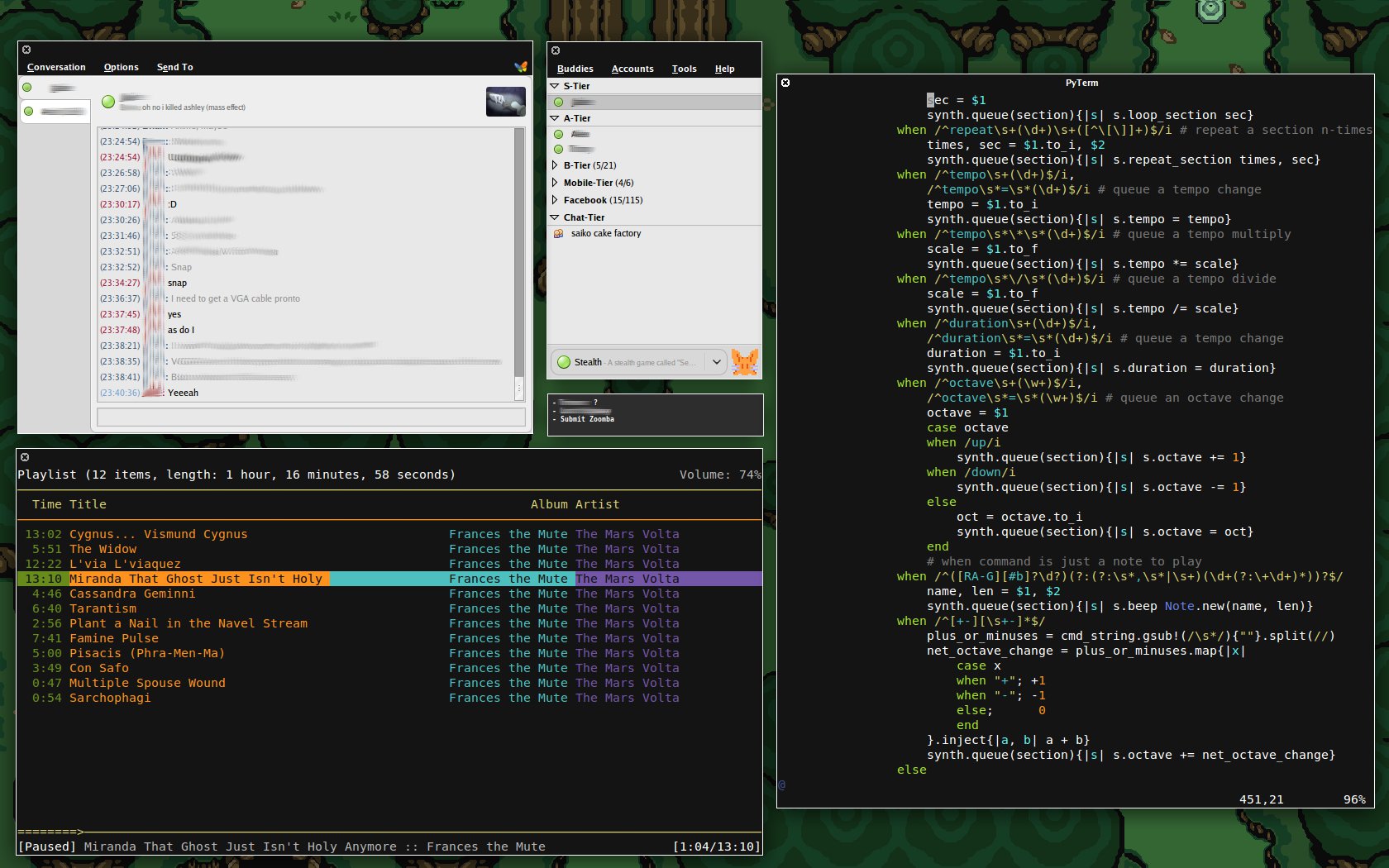Click the [1:04/13:10] time display

coord(716,847)
